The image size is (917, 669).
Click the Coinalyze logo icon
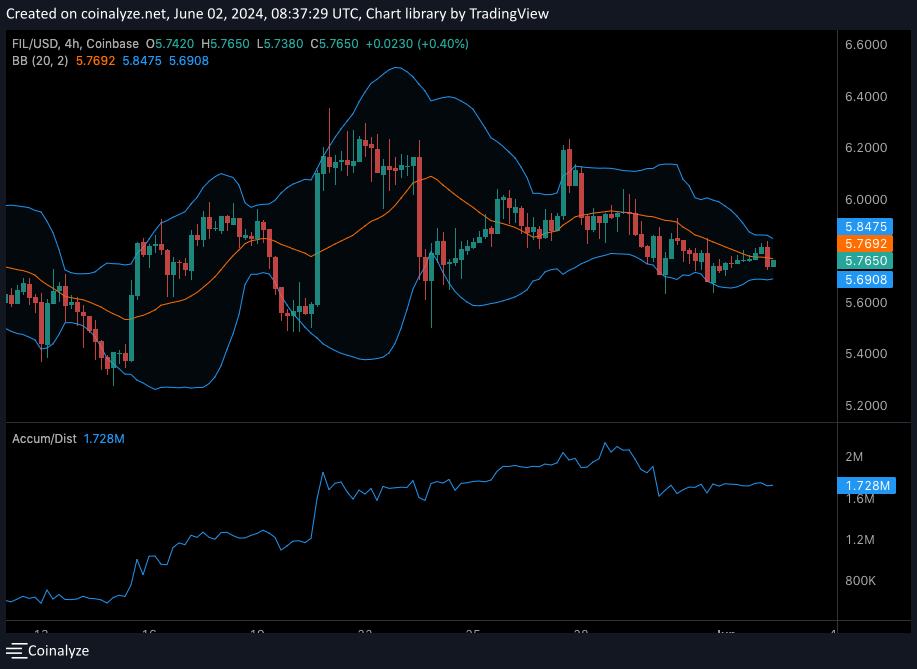coord(16,650)
